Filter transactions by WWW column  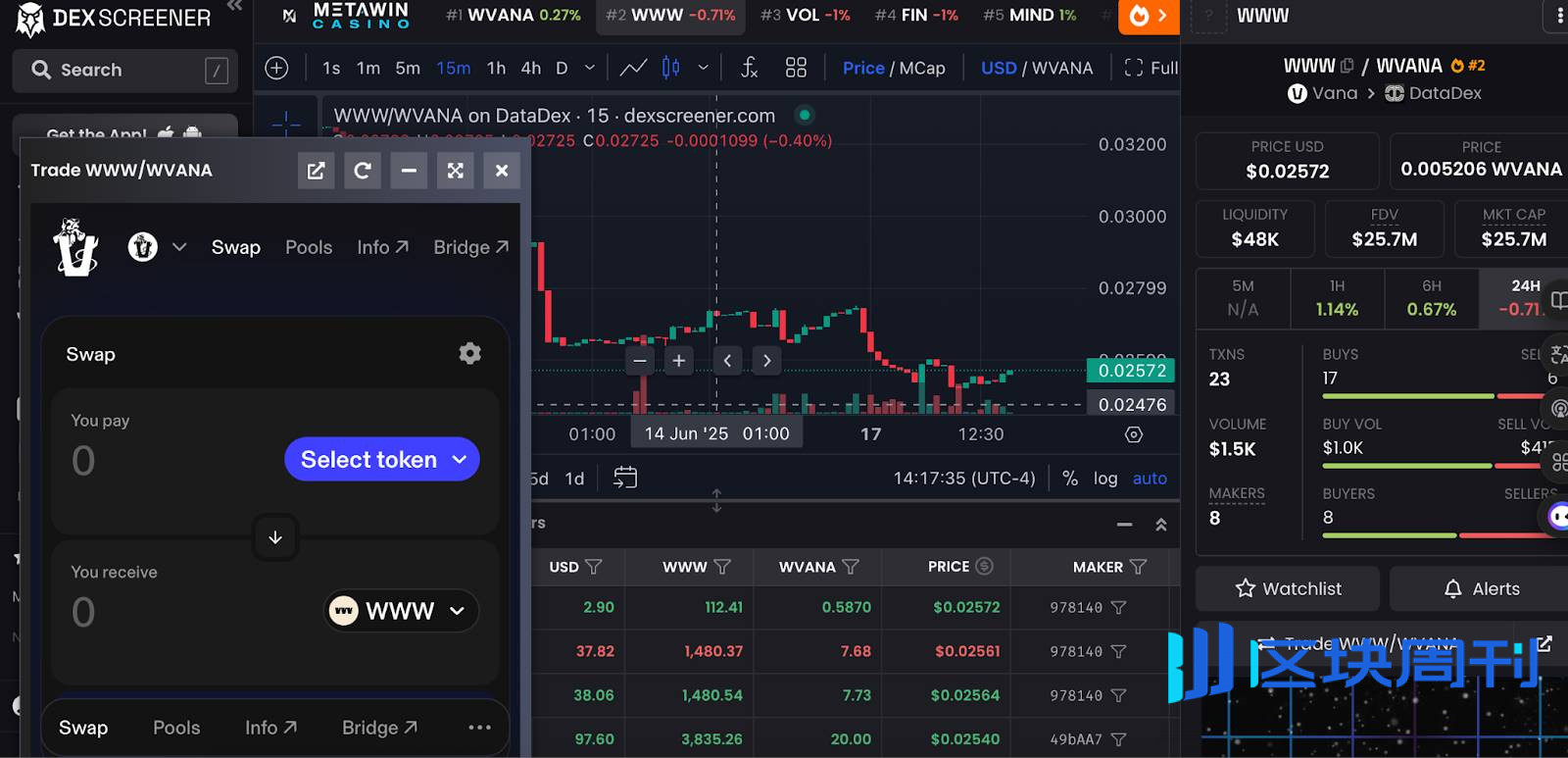click(x=722, y=567)
